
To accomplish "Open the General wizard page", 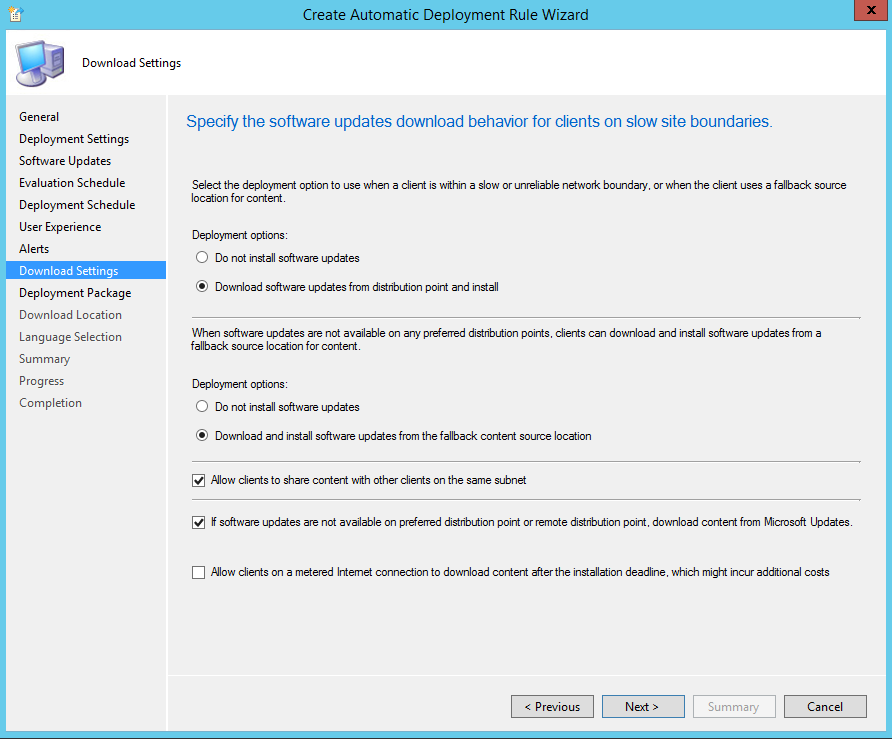I will click(x=39, y=117).
